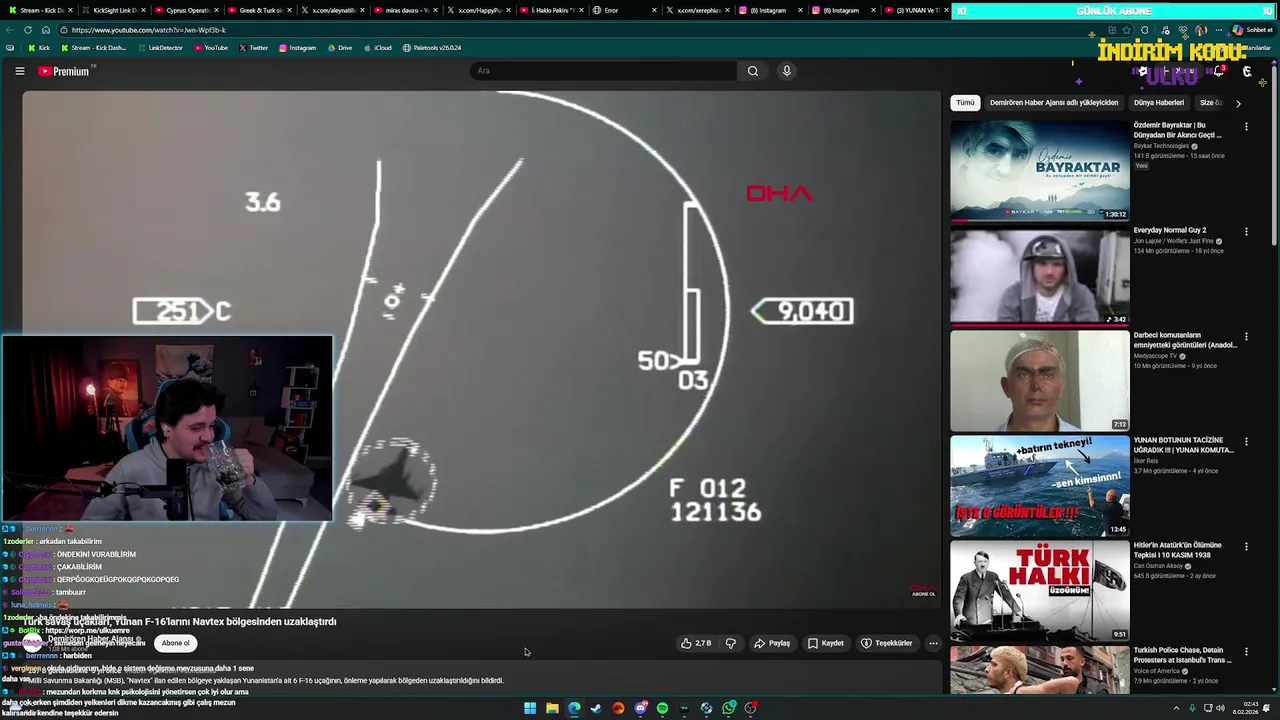Click inside the Ara search field

[x=603, y=71]
